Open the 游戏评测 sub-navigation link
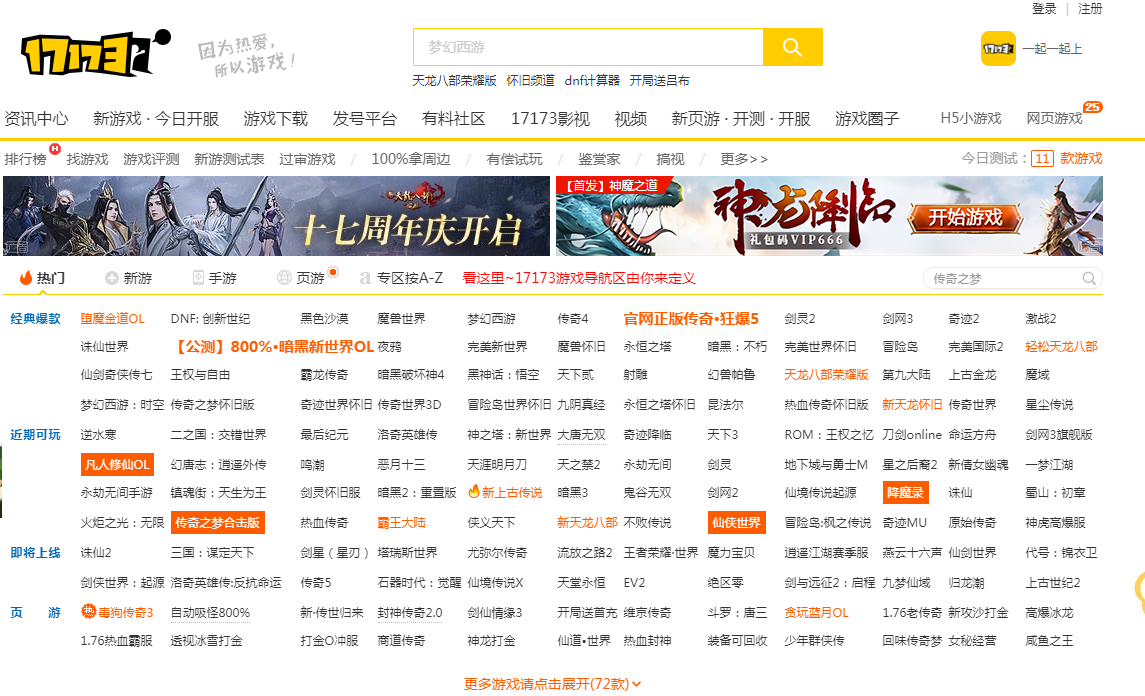This screenshot has height=696, width=1145. pos(151,158)
